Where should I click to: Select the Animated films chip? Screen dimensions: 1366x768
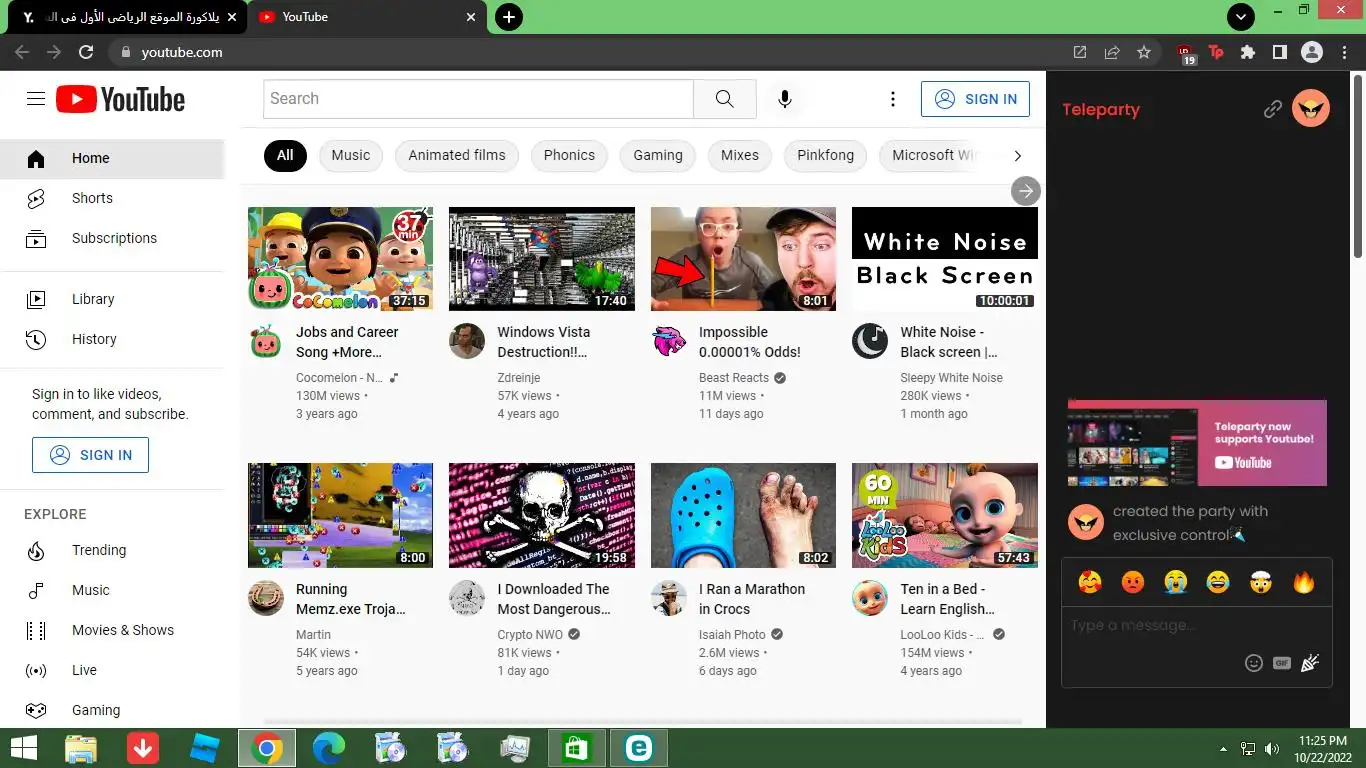[x=457, y=155]
